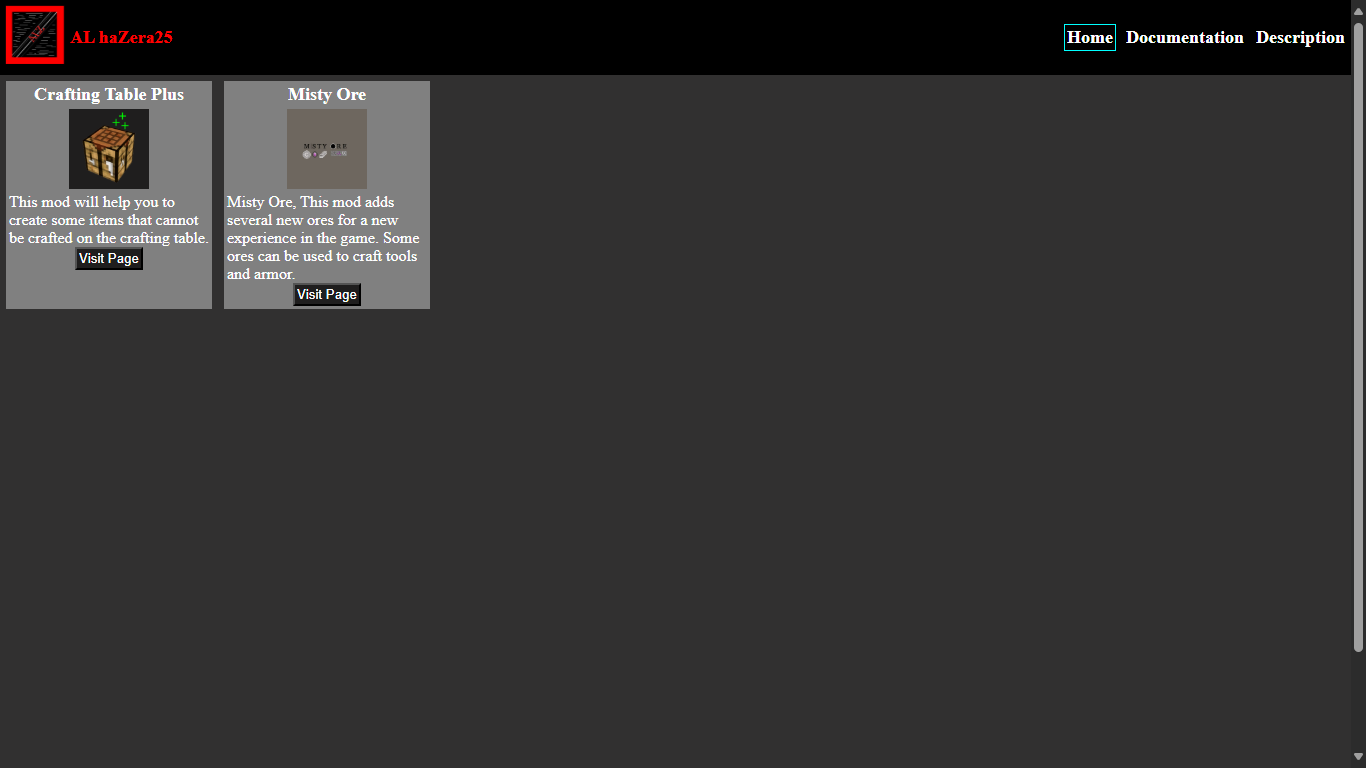The width and height of the screenshot is (1366, 768).
Task: Go to the Documentation page
Action: point(1184,38)
